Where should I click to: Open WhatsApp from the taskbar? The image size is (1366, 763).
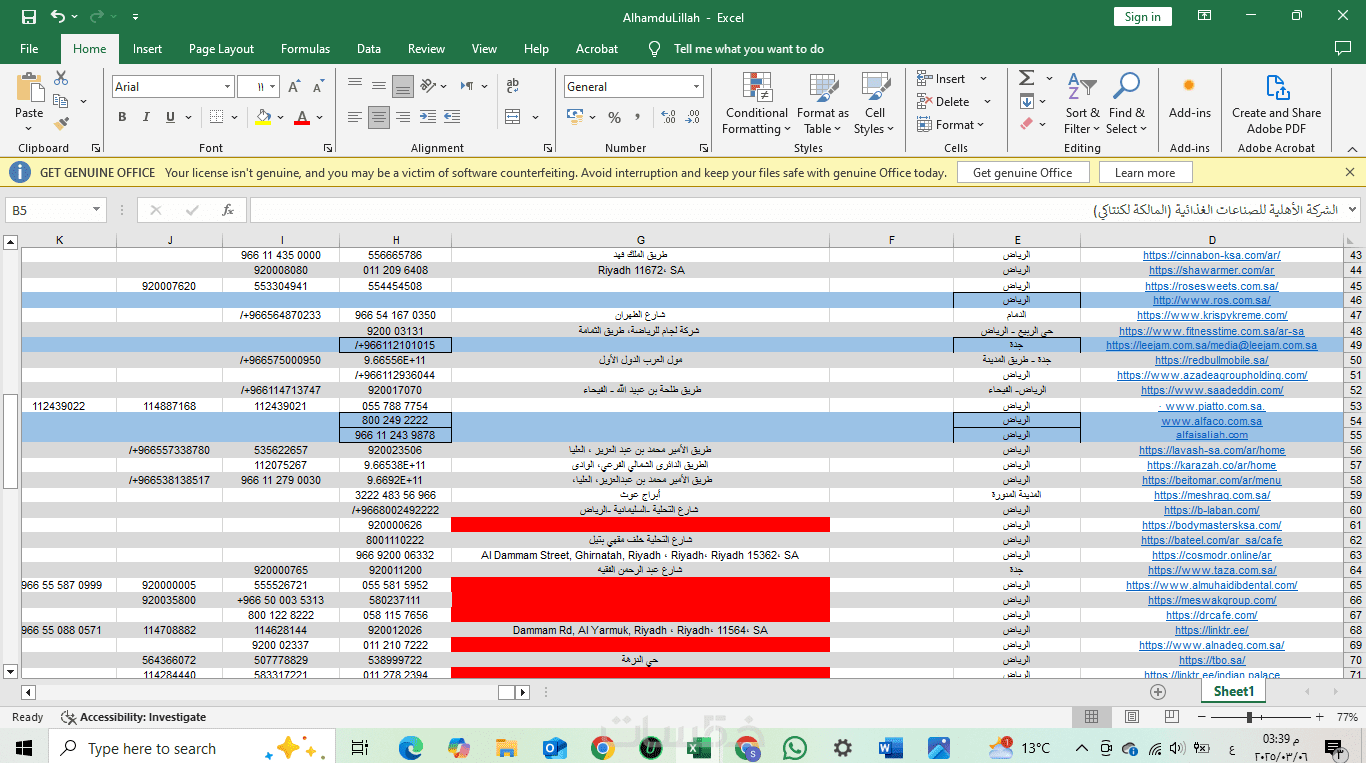point(795,748)
